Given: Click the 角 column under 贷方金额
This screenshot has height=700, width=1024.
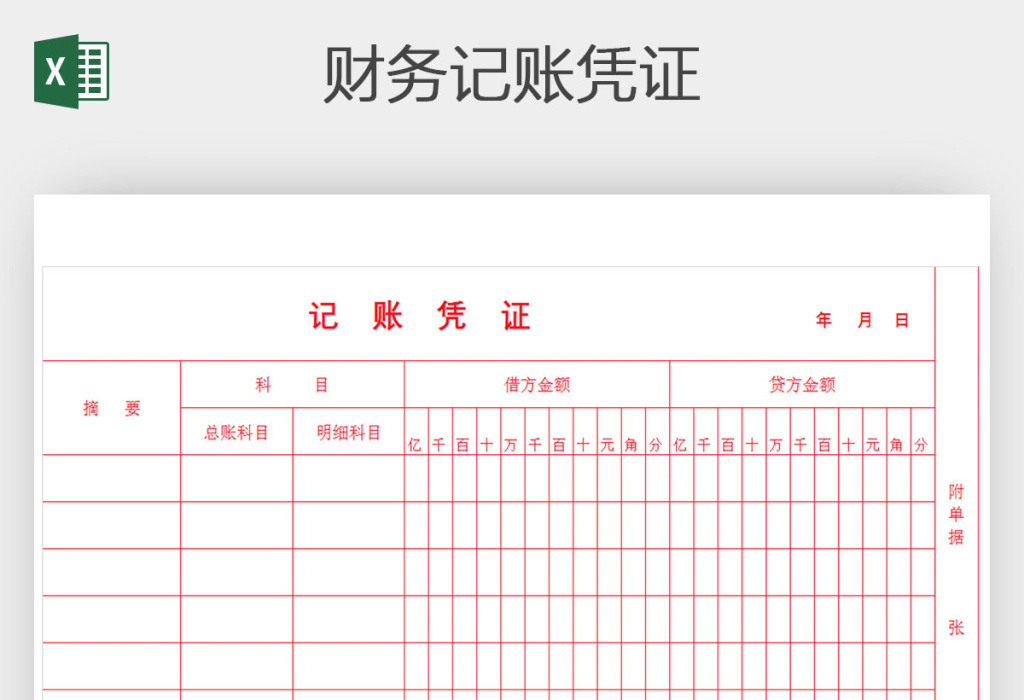Looking at the screenshot, I should click(x=899, y=432).
